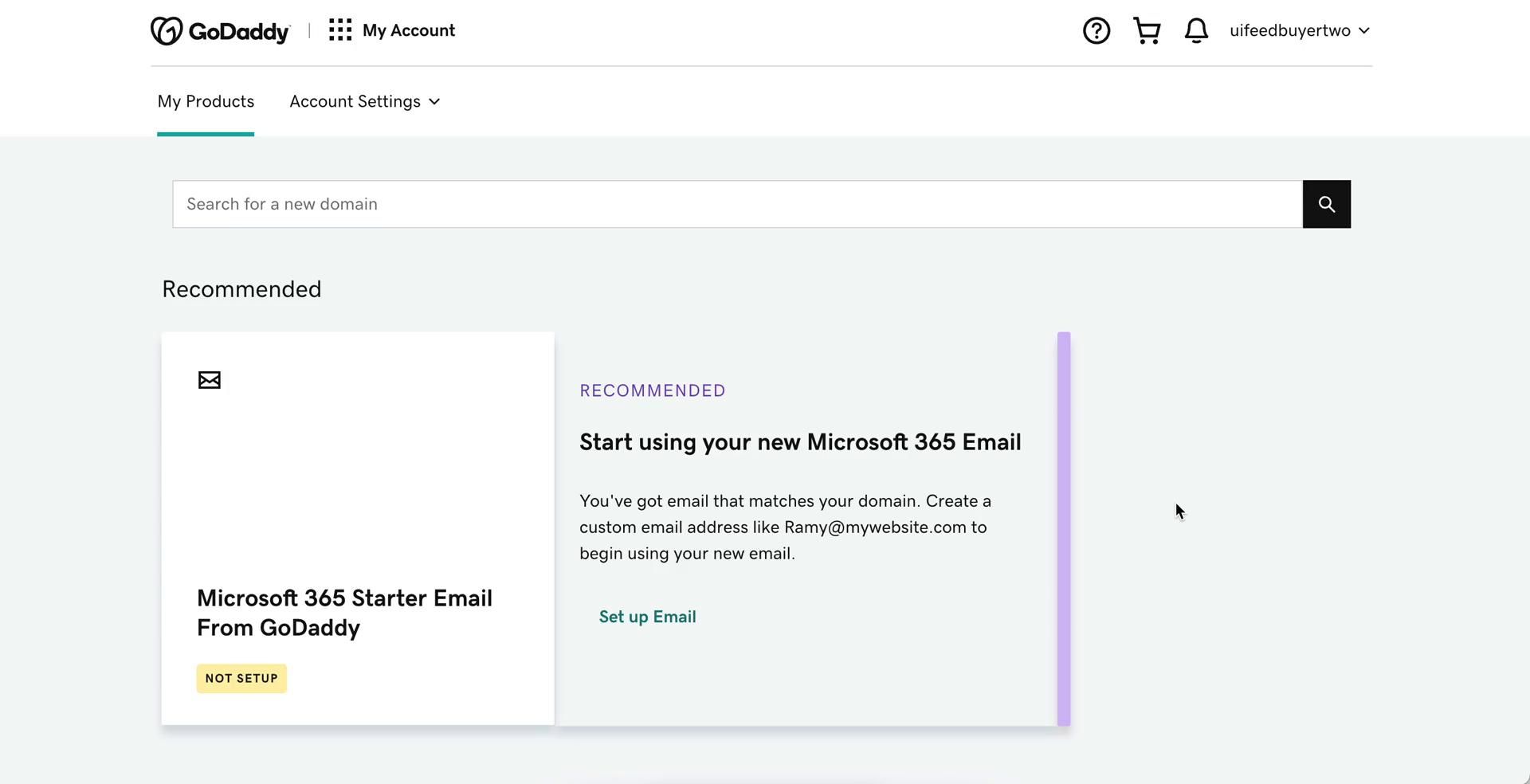Click the purple bar on the recommendation card
1530x784 pixels.
(x=1064, y=528)
